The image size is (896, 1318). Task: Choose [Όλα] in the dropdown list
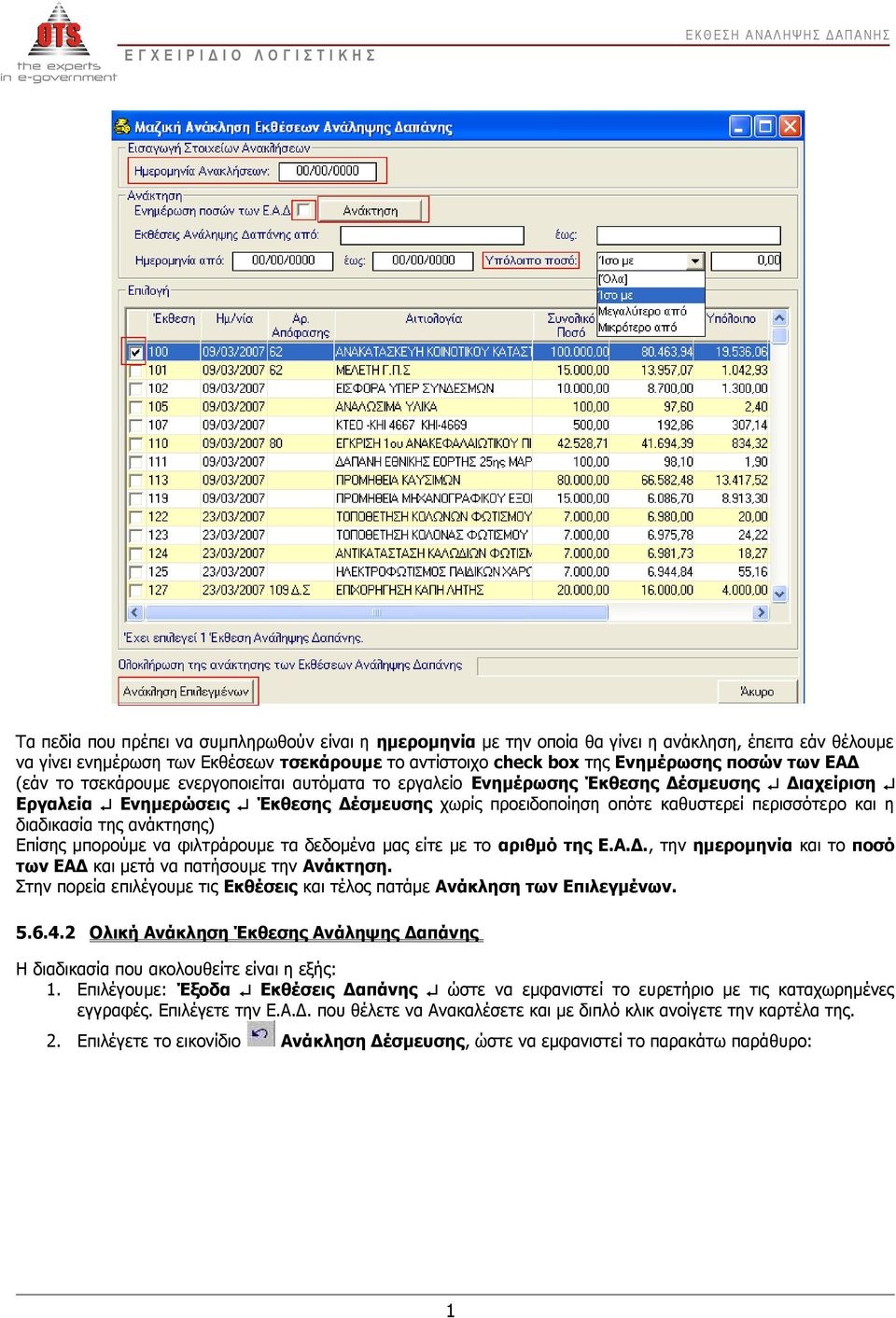[651, 279]
